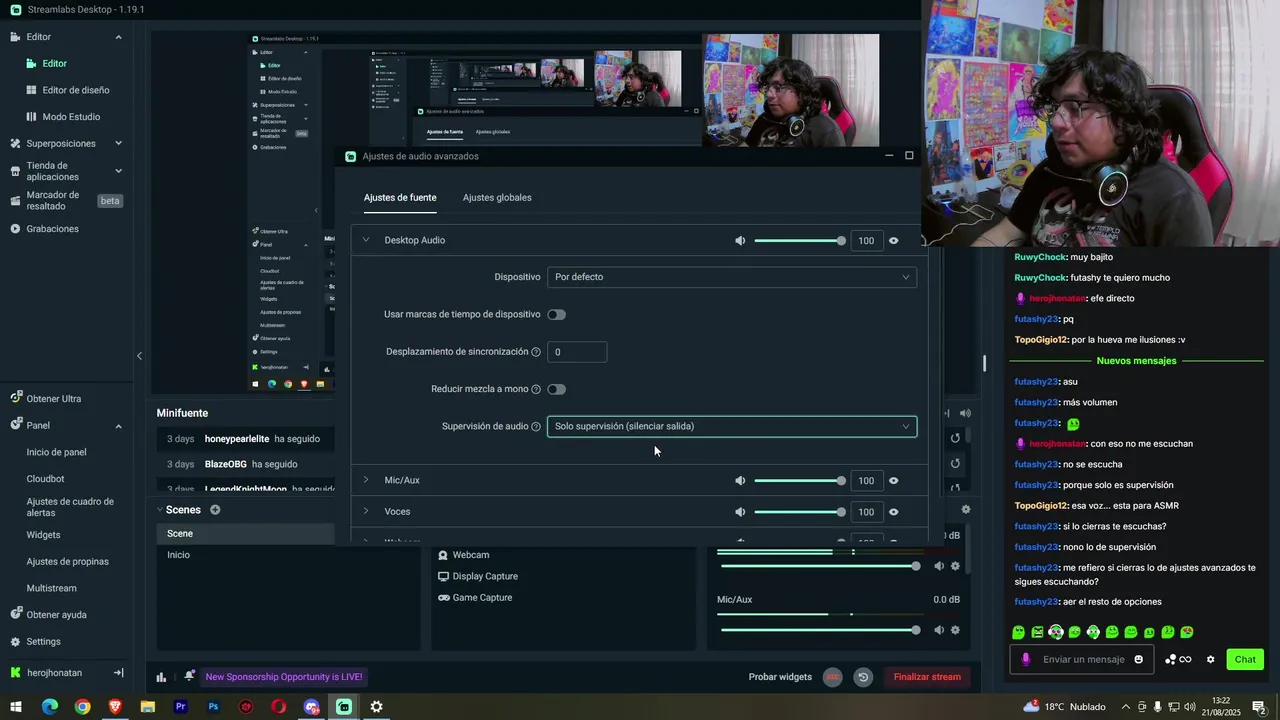This screenshot has height=720, width=1280.
Task: Toggle Desktop Audio eye visibility icon
Action: click(894, 241)
